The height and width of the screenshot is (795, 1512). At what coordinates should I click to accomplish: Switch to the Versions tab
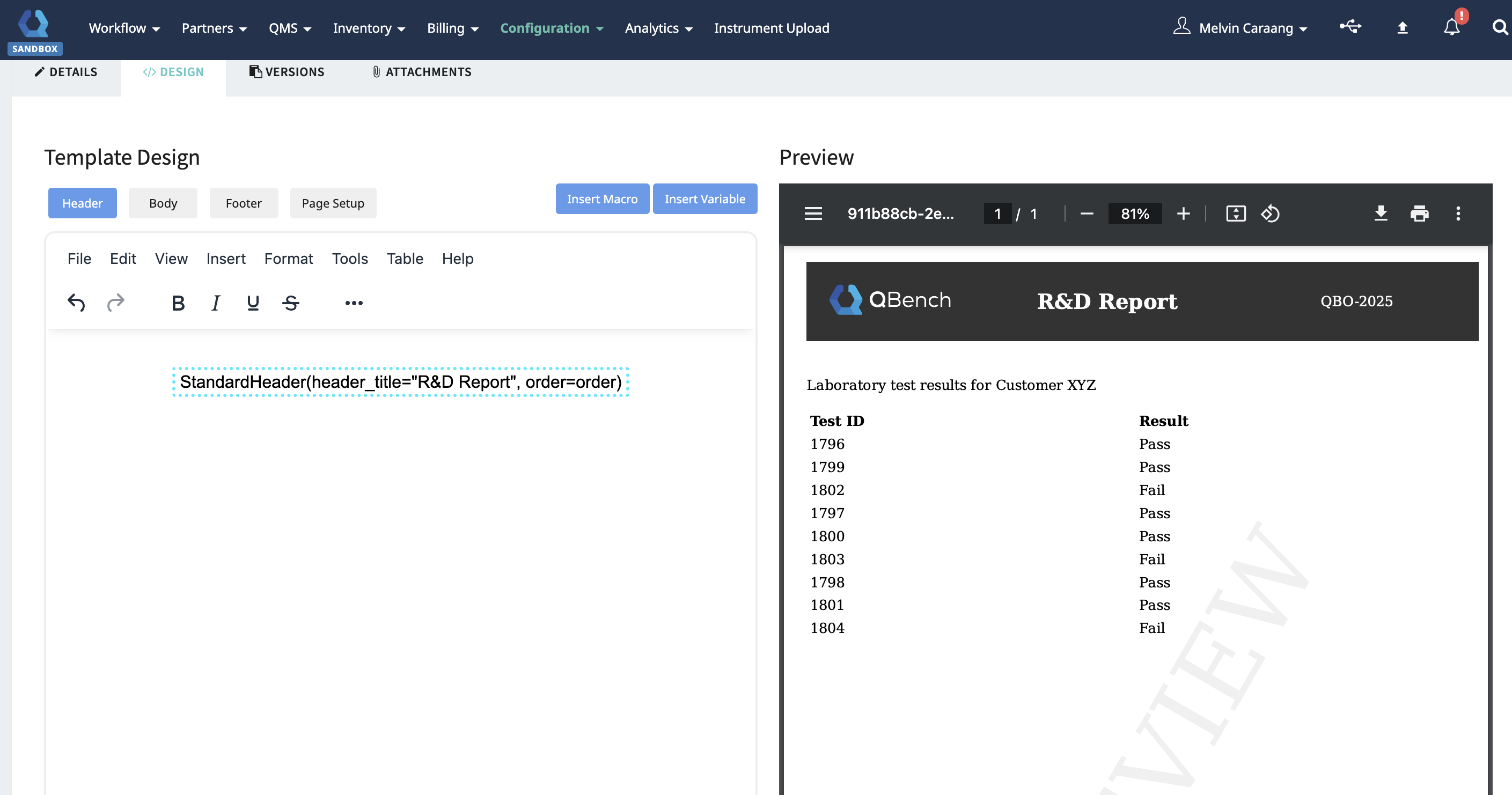(x=287, y=72)
